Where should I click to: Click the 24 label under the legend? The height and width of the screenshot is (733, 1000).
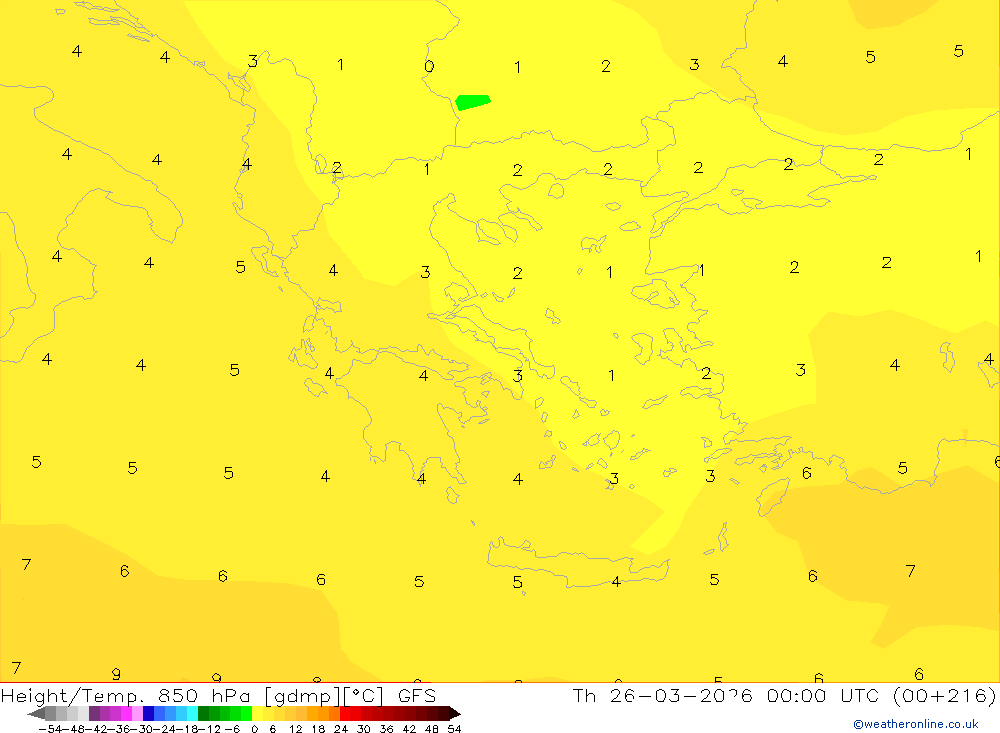pos(341,729)
